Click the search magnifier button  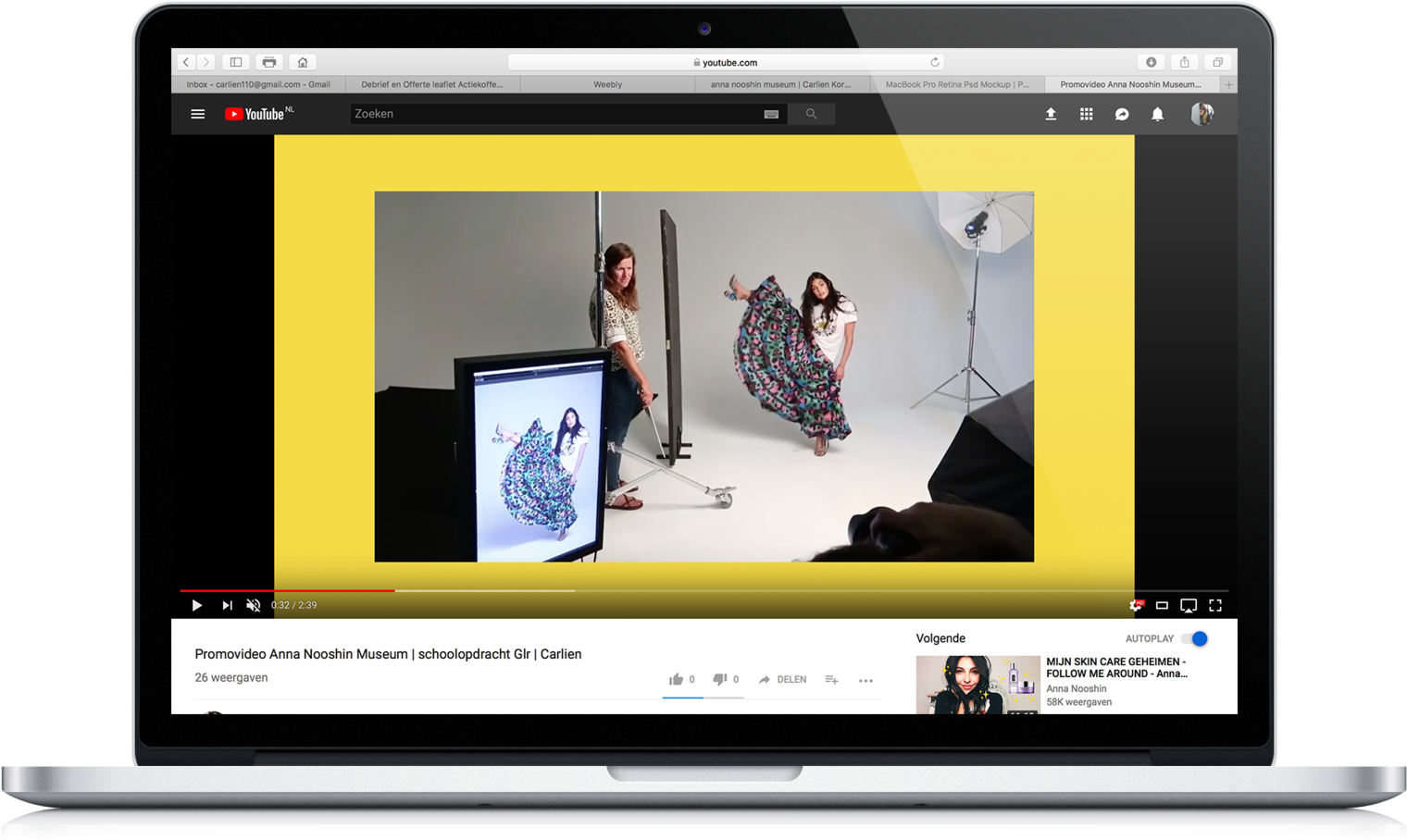(x=811, y=114)
